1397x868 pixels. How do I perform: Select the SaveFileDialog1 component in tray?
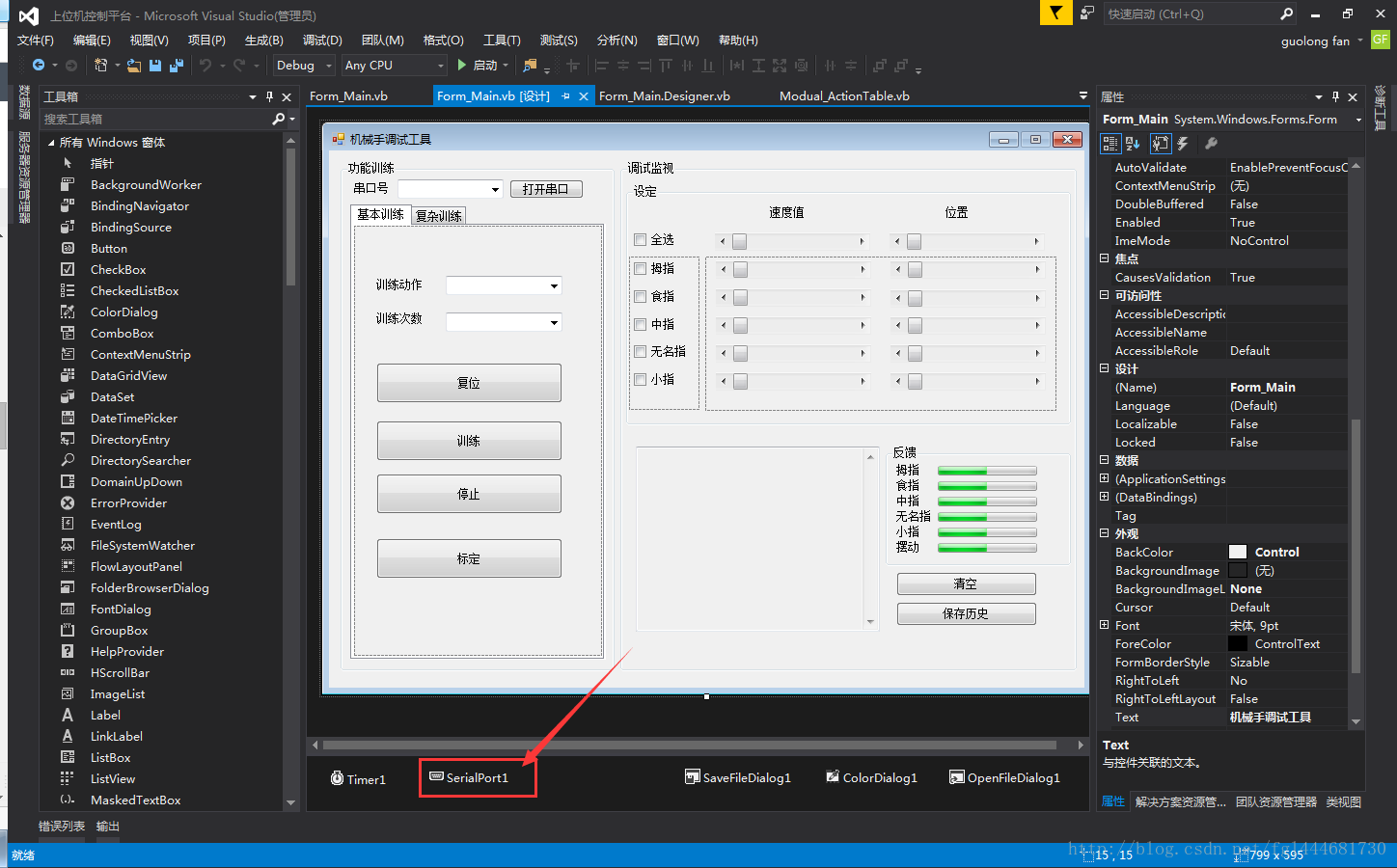(x=738, y=777)
